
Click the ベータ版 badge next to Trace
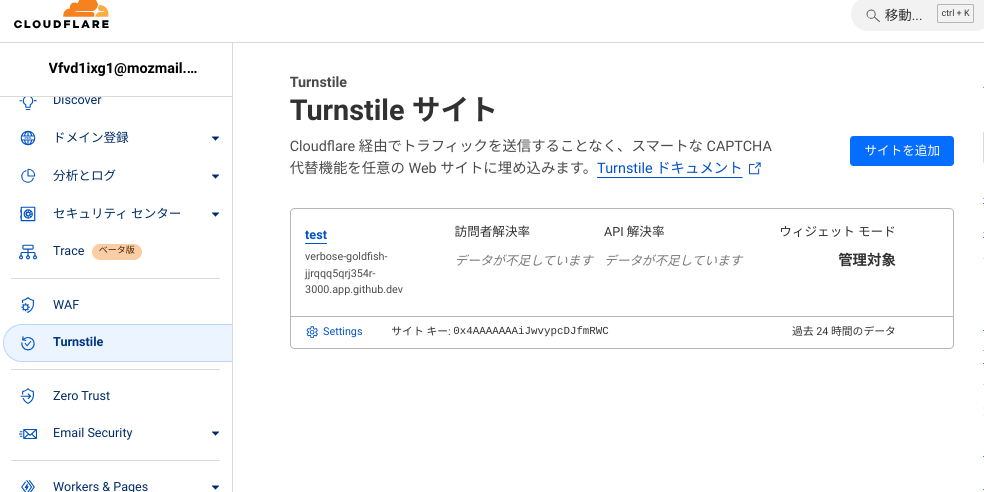(117, 251)
